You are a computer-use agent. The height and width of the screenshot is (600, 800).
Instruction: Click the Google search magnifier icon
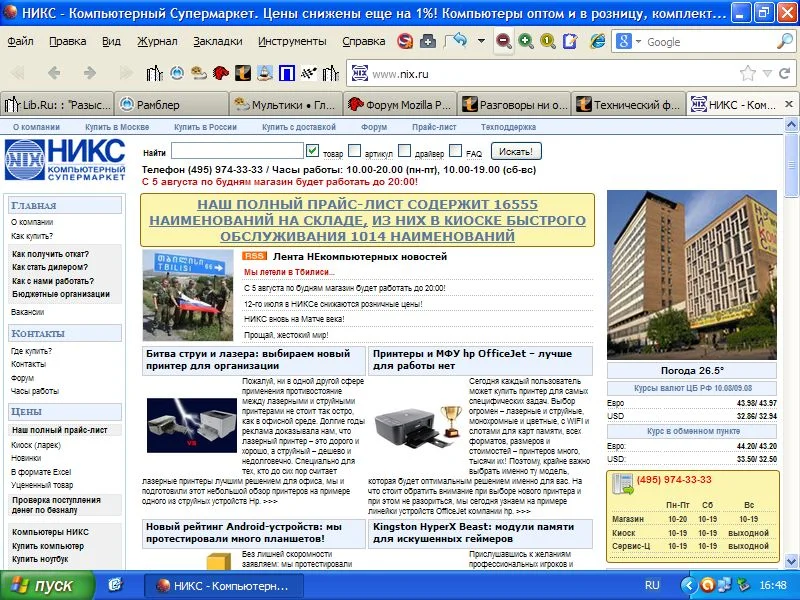pyautogui.click(x=784, y=41)
